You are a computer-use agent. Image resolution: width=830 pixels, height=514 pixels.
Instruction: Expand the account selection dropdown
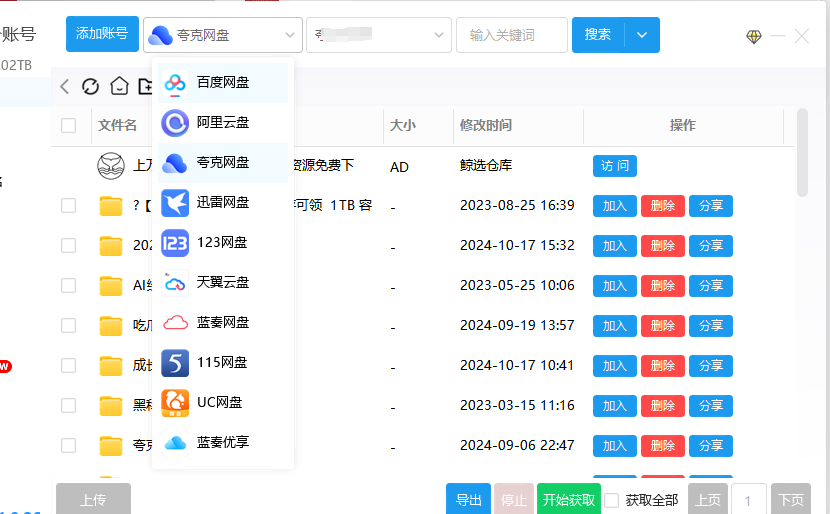click(x=378, y=35)
